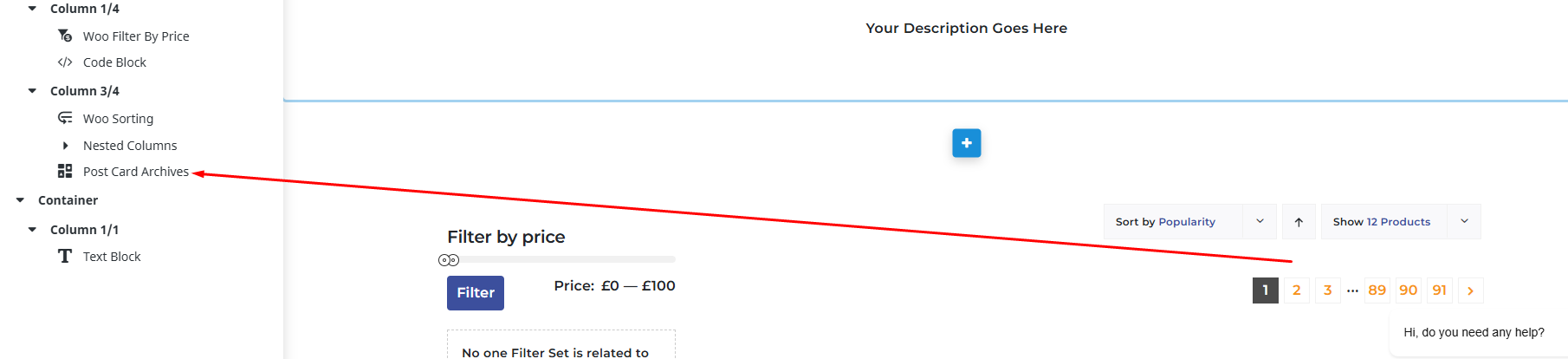
Task: Select the Text Block T icon
Action: coord(65,256)
